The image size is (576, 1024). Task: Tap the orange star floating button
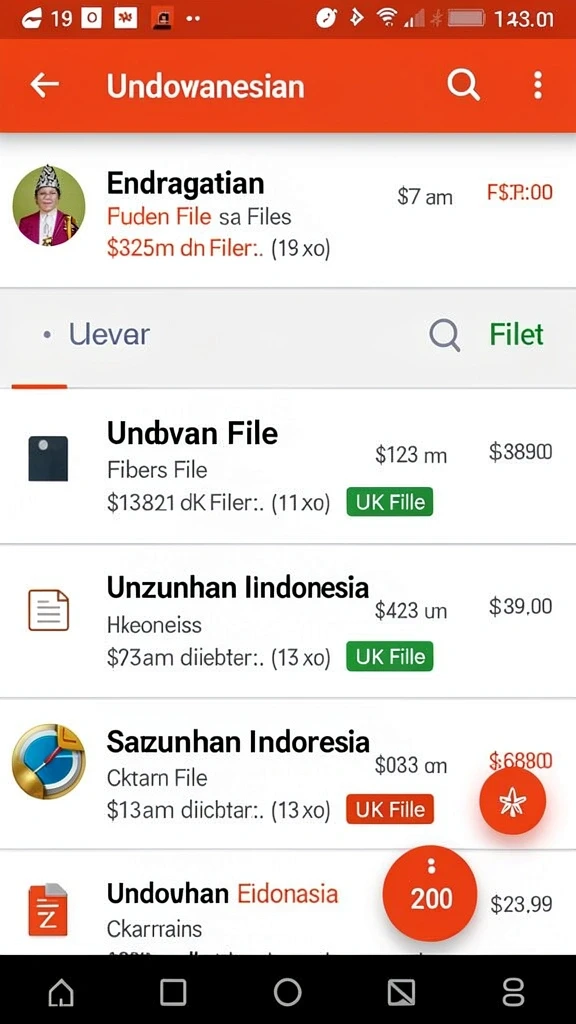[x=513, y=801]
